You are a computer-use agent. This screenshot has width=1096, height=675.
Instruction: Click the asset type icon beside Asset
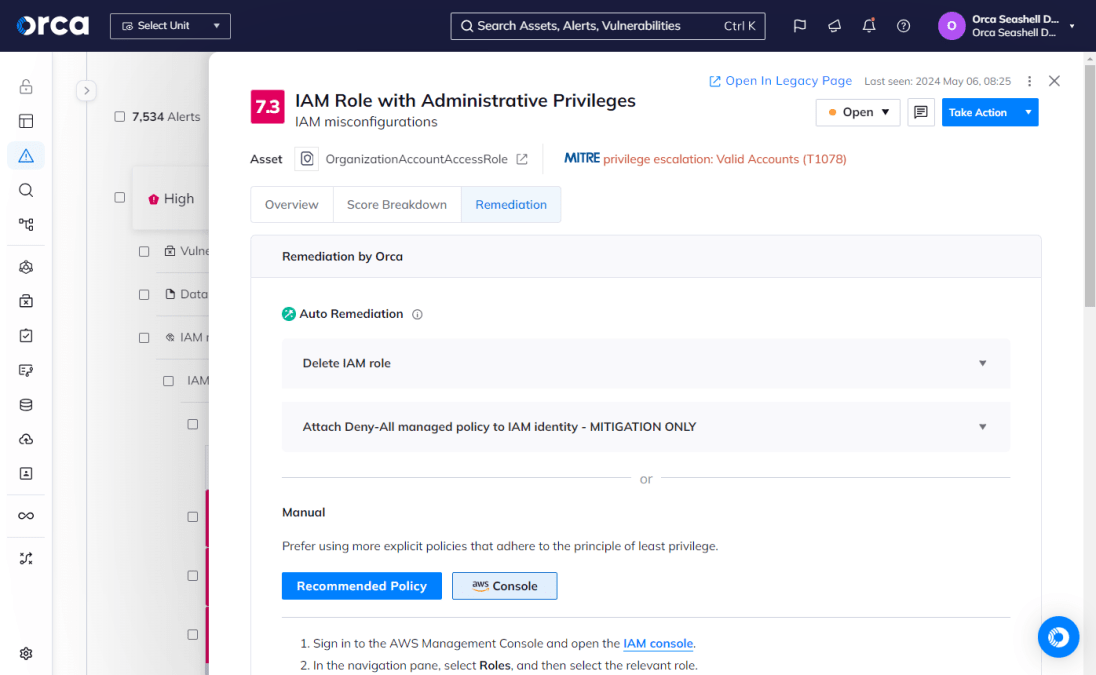(307, 159)
